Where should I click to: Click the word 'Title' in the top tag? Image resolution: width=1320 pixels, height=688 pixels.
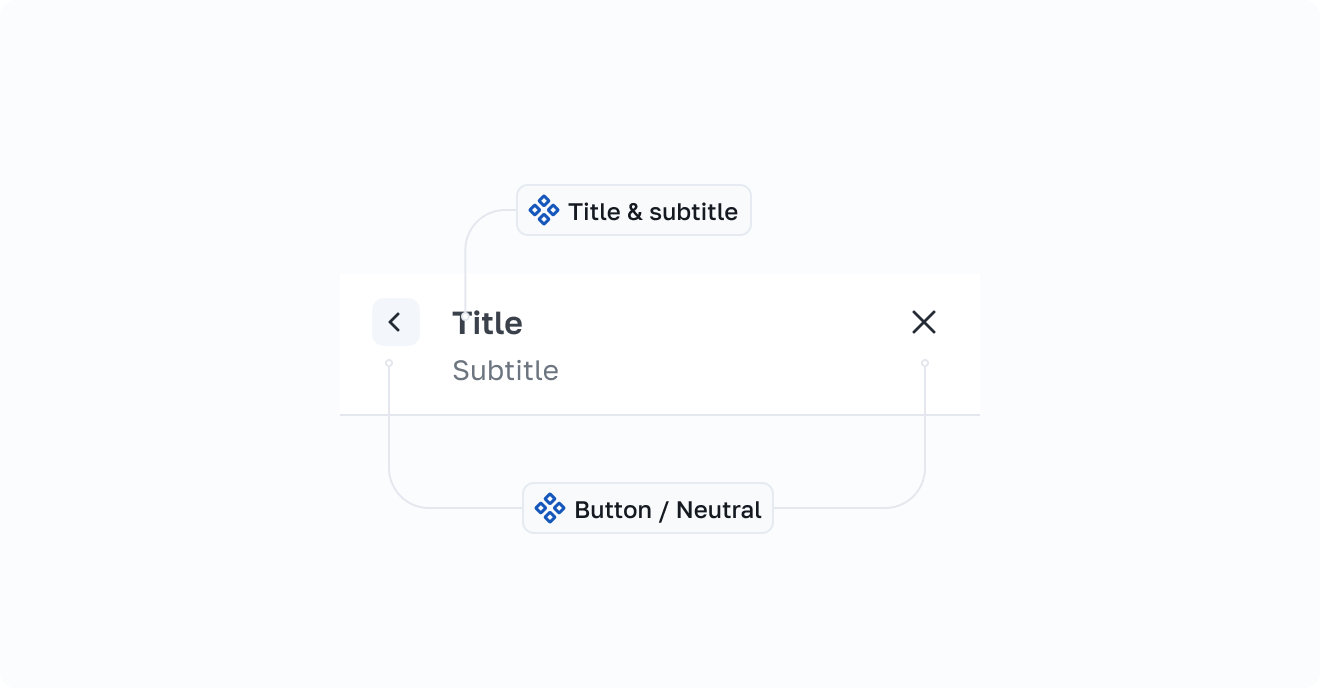click(593, 212)
